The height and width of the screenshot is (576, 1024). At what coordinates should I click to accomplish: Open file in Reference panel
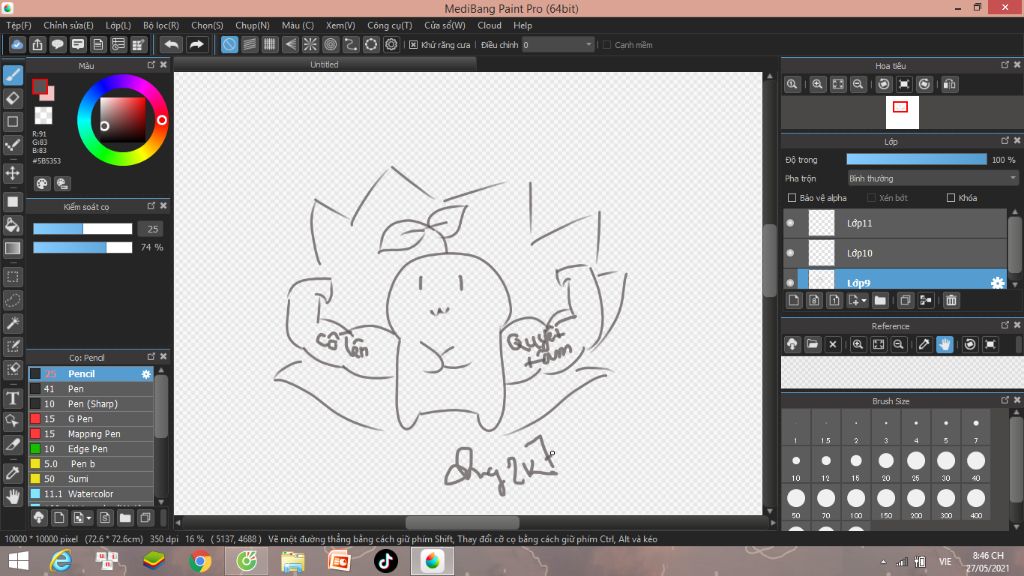tap(812, 344)
